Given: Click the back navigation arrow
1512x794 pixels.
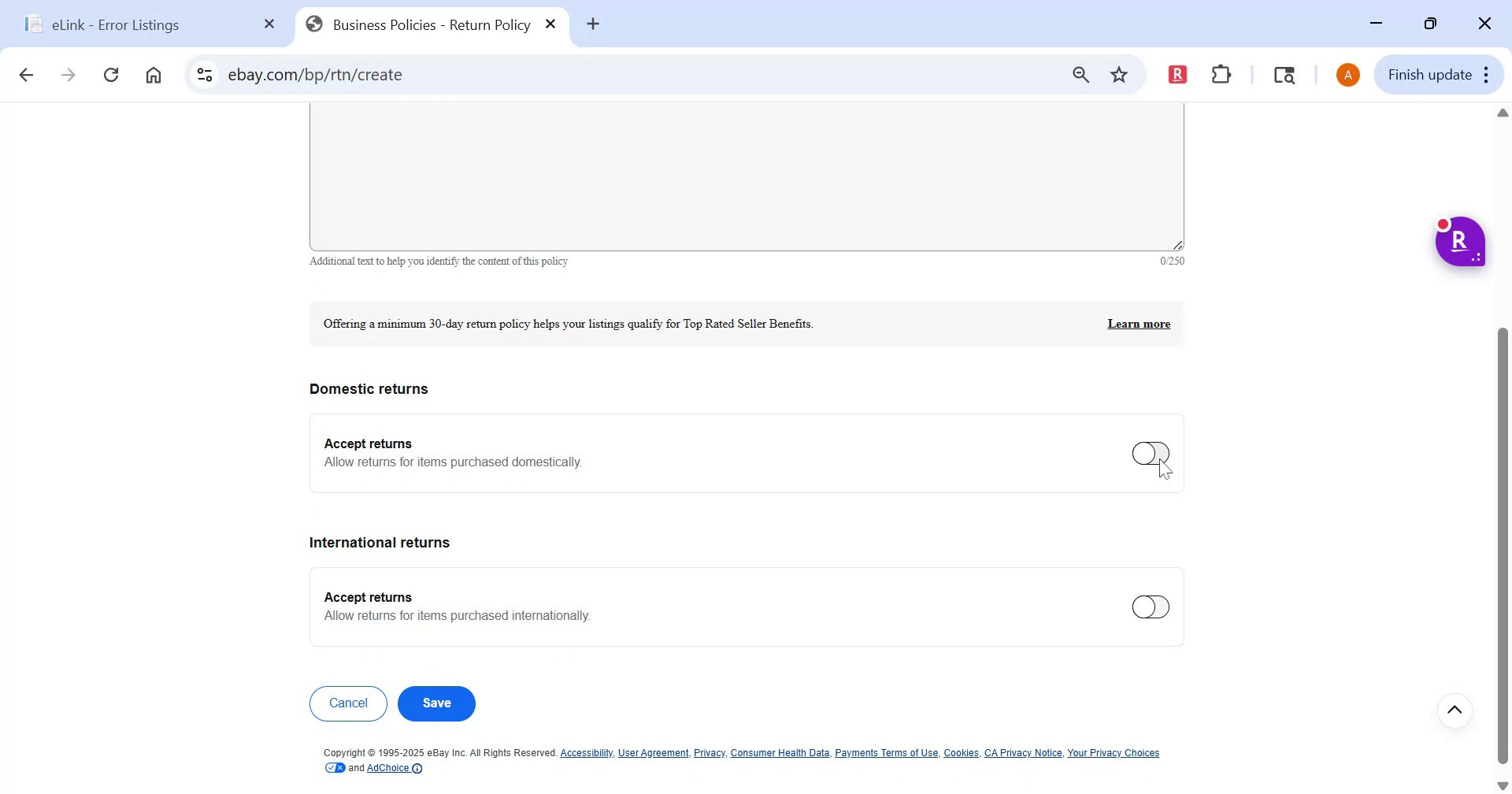Looking at the screenshot, I should pos(26,74).
